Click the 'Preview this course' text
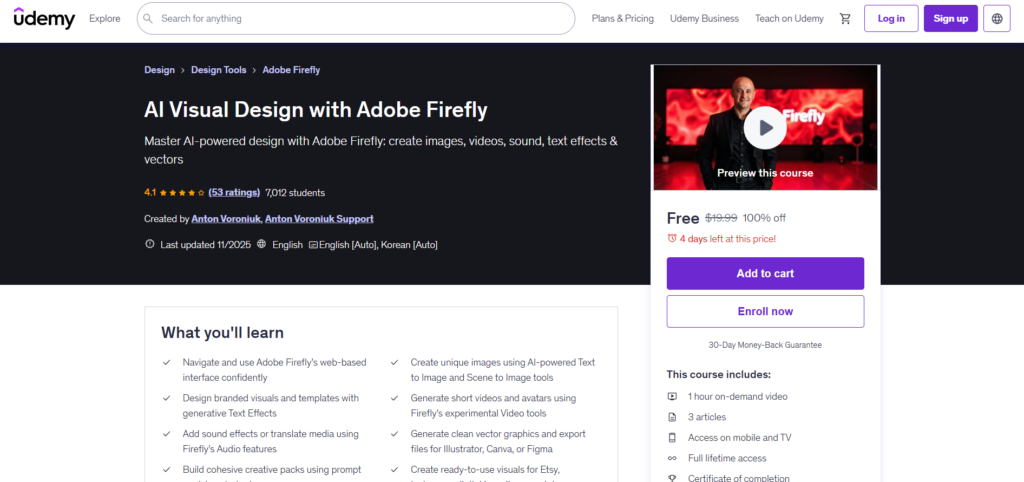The height and width of the screenshot is (482, 1024). click(x=765, y=173)
